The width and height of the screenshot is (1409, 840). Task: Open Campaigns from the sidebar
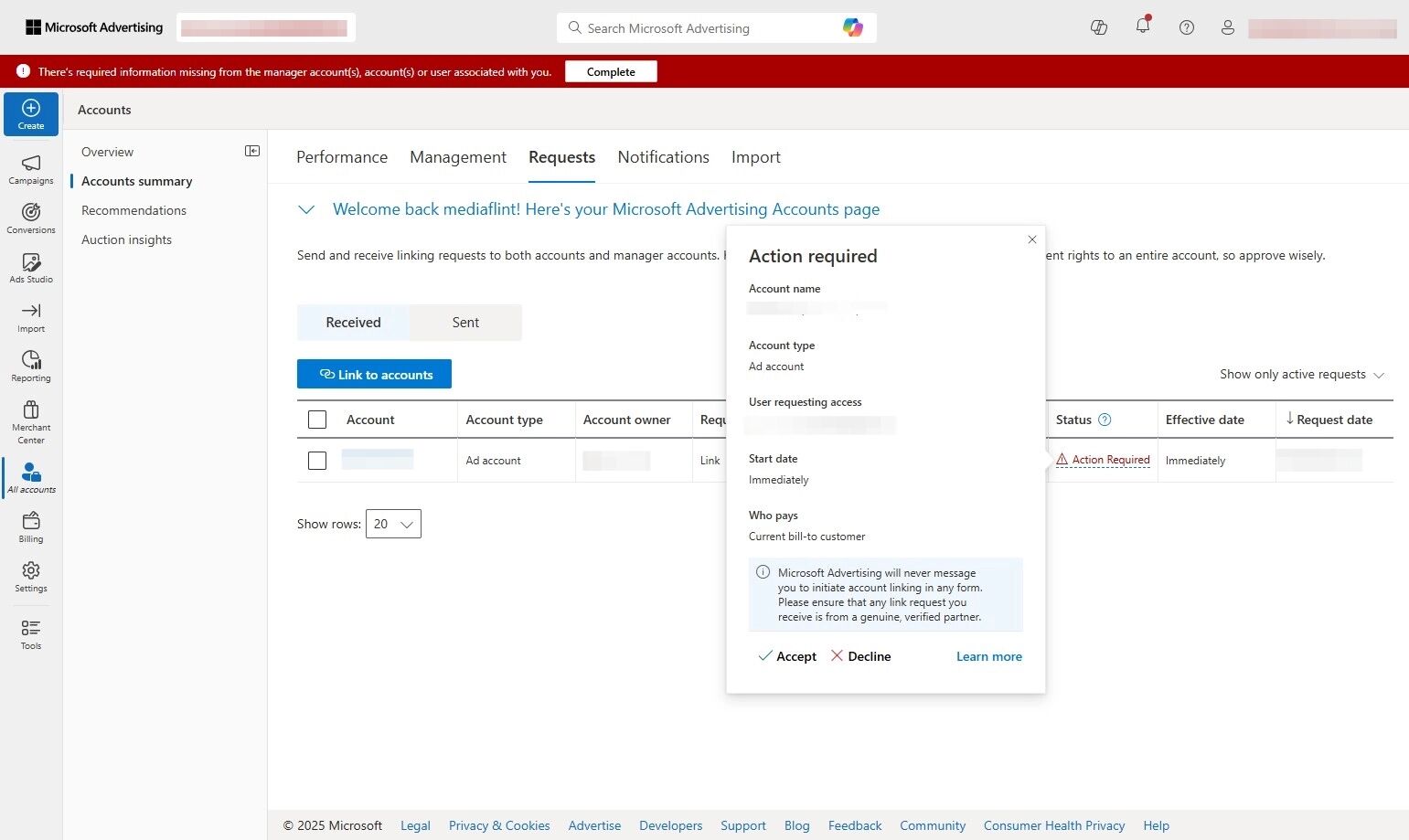[31, 169]
